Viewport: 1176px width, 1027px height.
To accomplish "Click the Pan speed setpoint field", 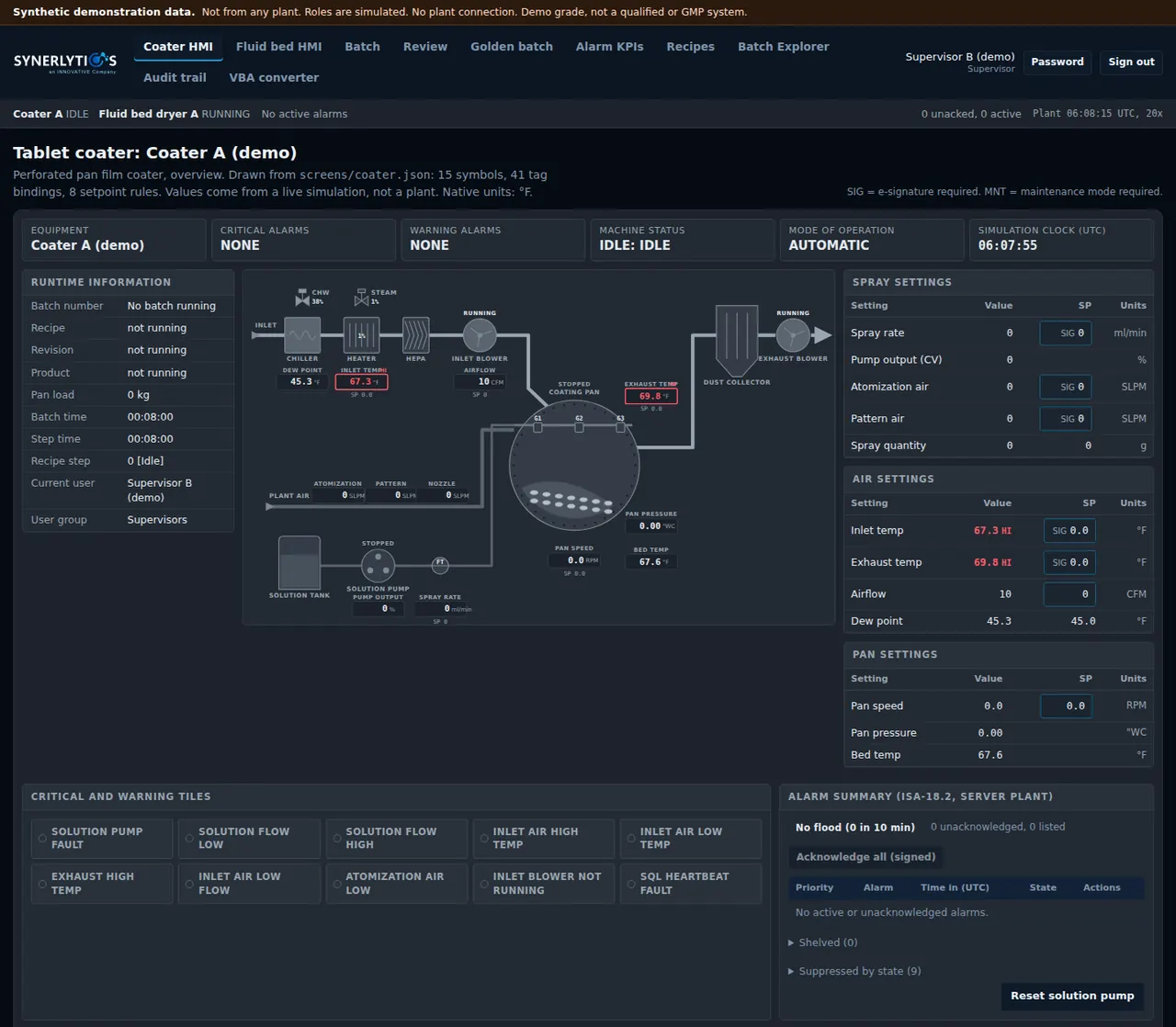I will coord(1067,706).
